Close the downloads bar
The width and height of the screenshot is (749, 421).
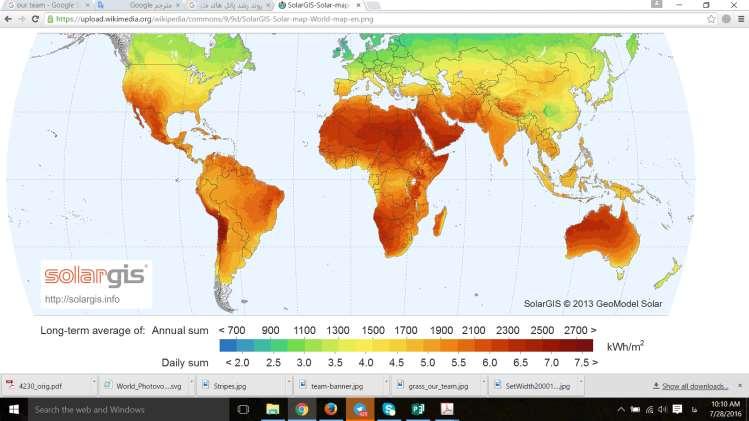(x=740, y=386)
